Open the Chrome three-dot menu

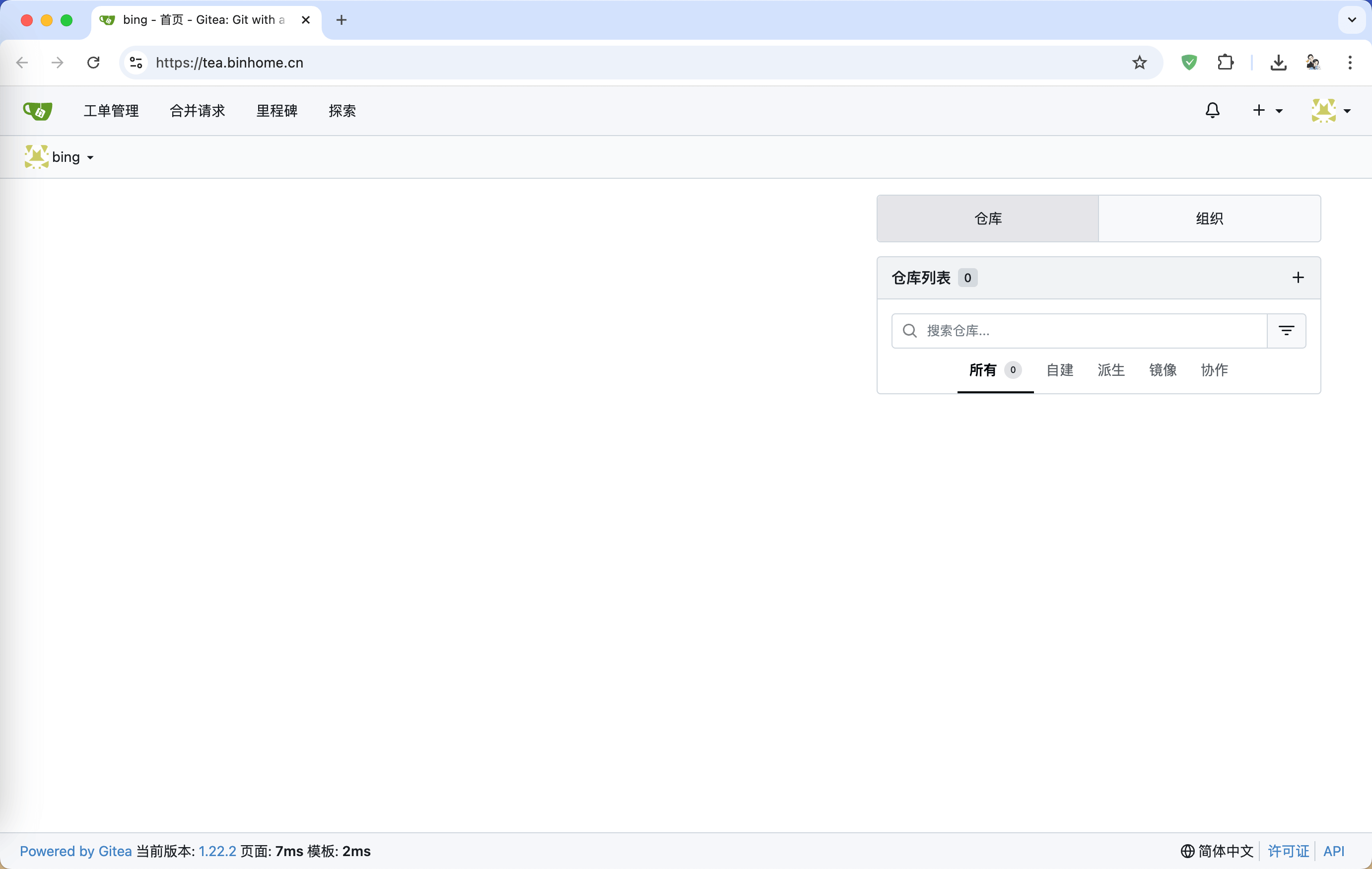pos(1350,63)
